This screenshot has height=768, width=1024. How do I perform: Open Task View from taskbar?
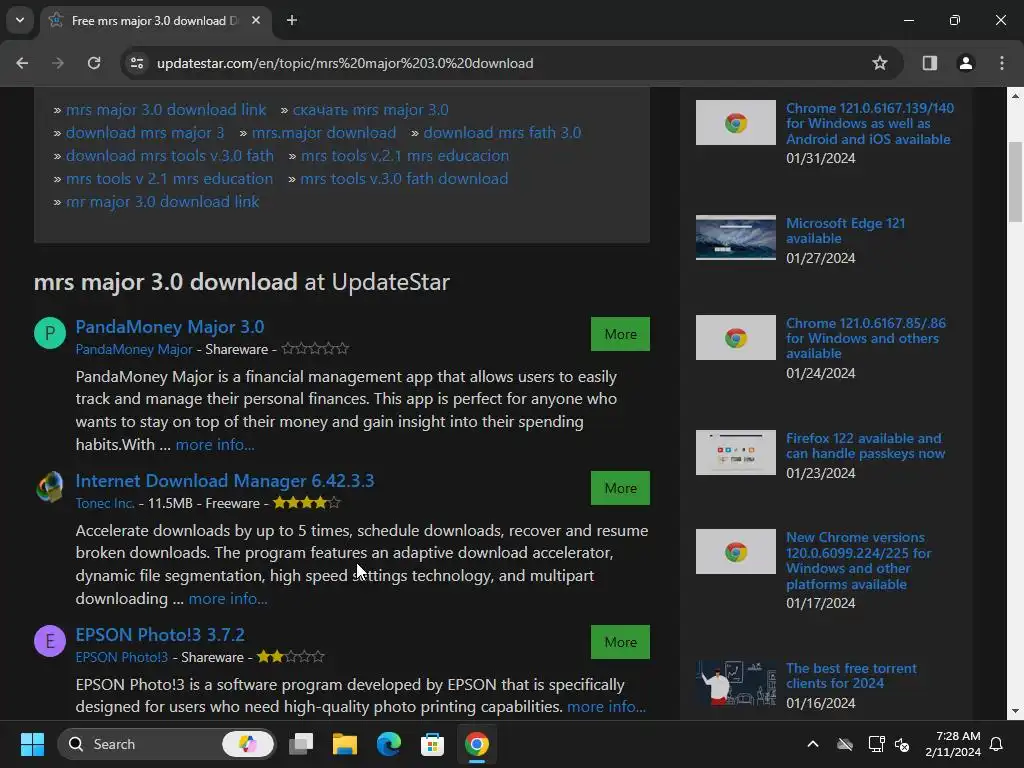(x=301, y=744)
